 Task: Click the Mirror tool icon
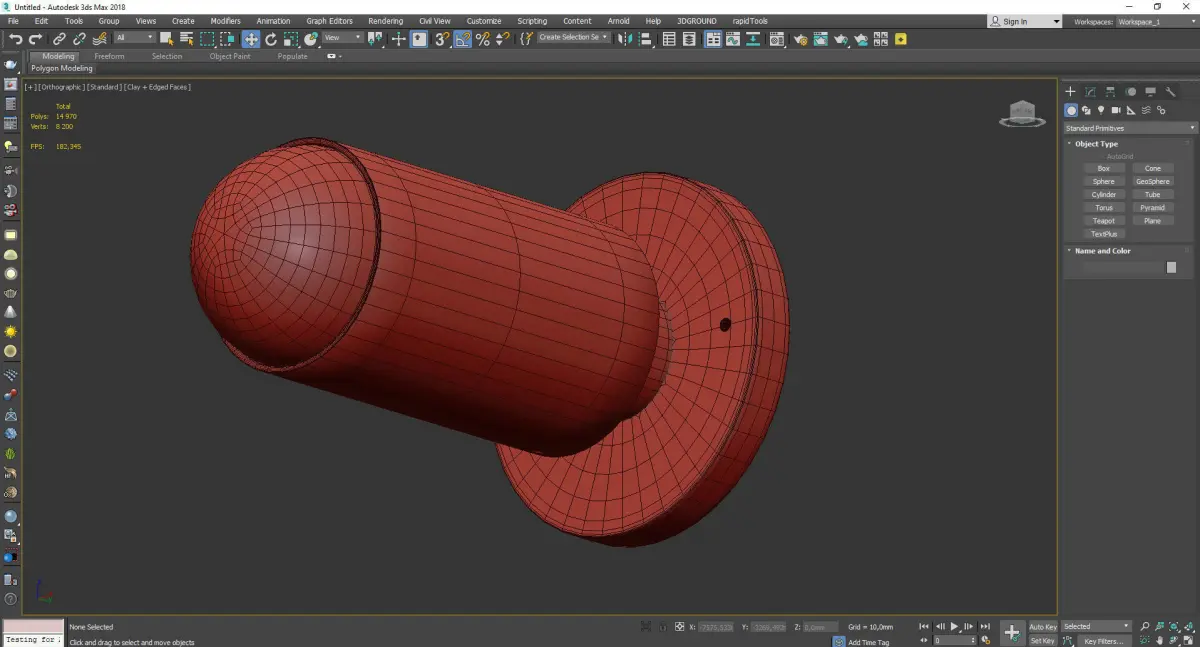pos(624,39)
